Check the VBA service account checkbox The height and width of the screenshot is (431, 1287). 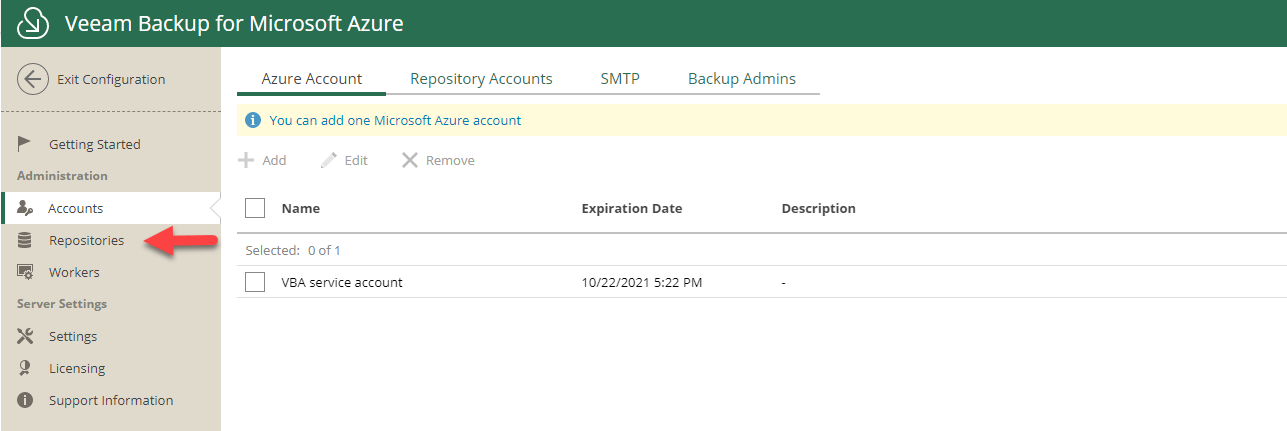tap(255, 282)
